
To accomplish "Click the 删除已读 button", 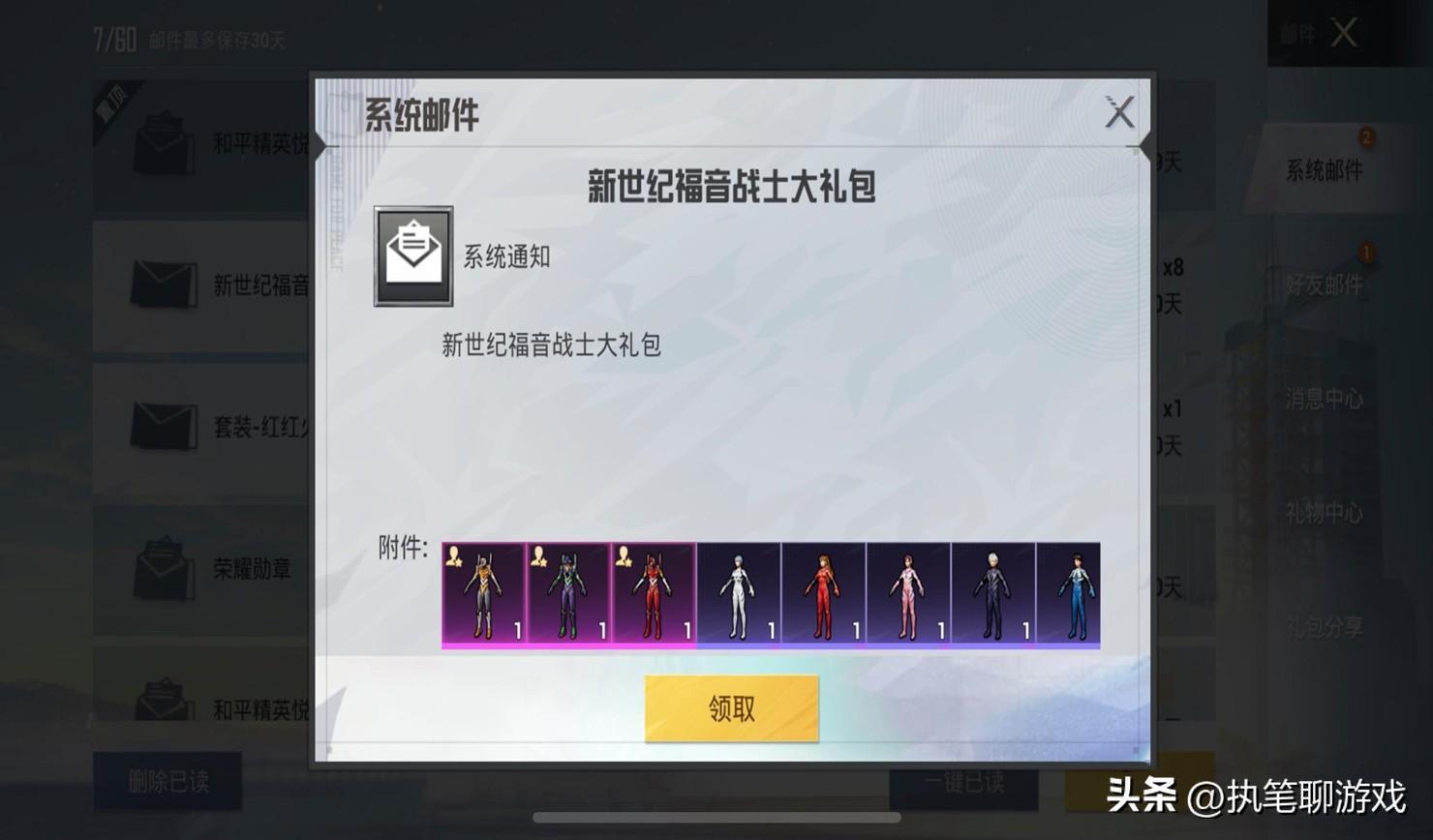I will 168,781.
